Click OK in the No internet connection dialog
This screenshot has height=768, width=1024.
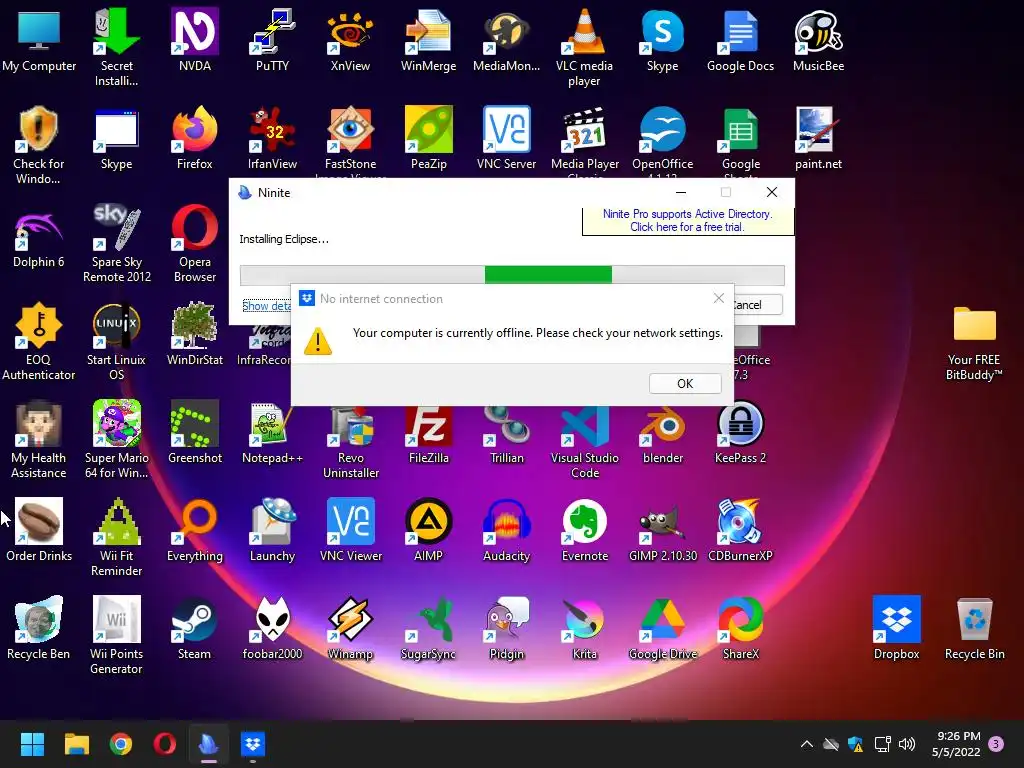pyautogui.click(x=685, y=383)
